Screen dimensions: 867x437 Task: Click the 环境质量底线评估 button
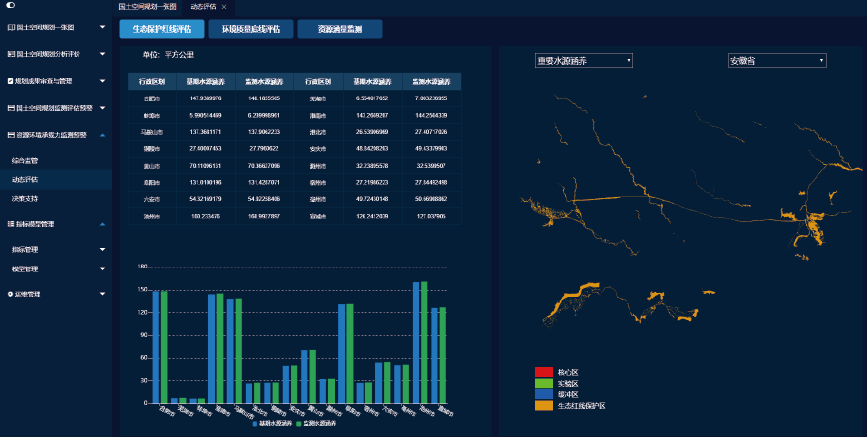(251, 29)
